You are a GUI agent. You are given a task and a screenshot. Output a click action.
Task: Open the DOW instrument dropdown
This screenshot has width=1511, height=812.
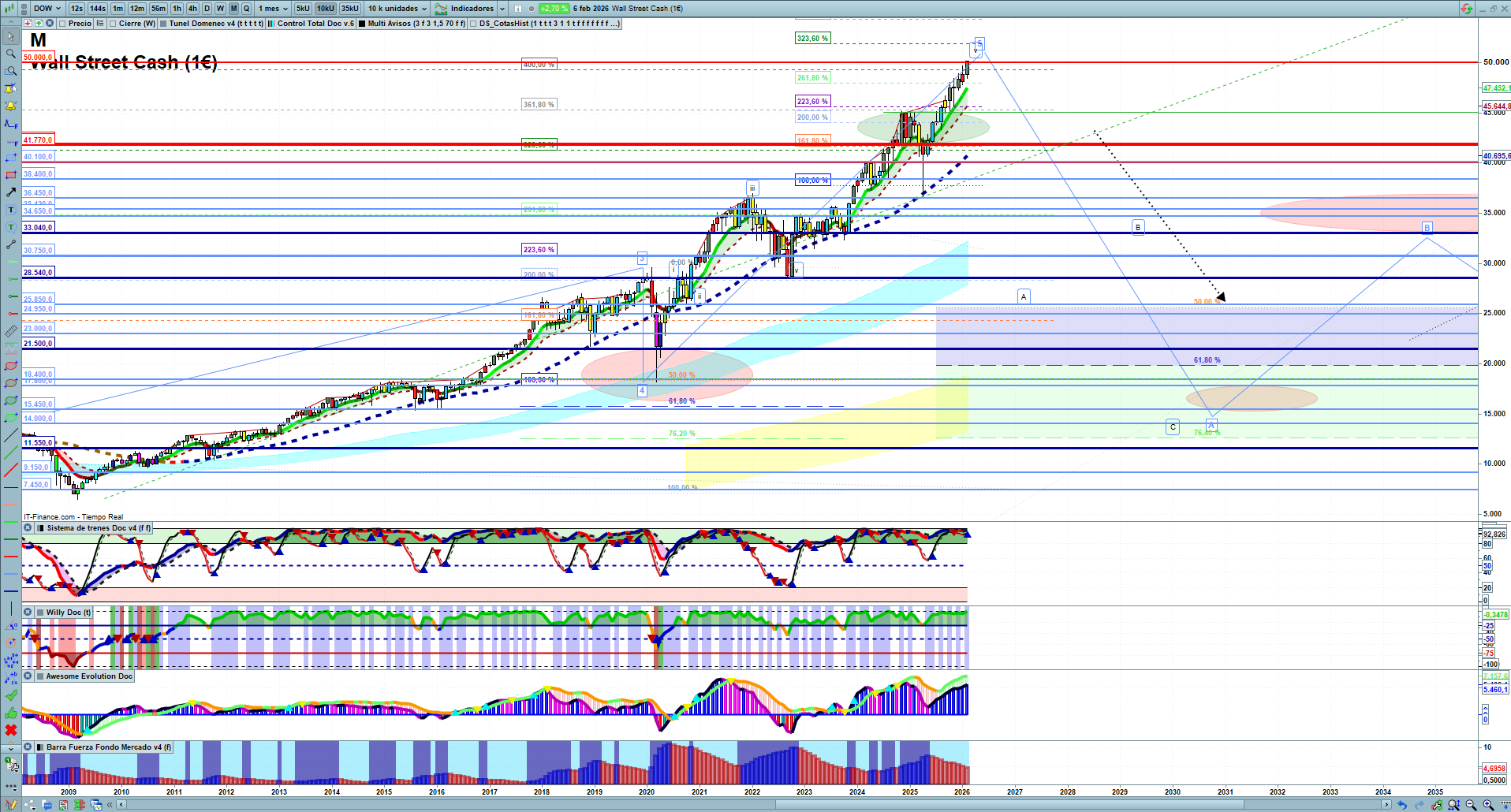(x=47, y=9)
